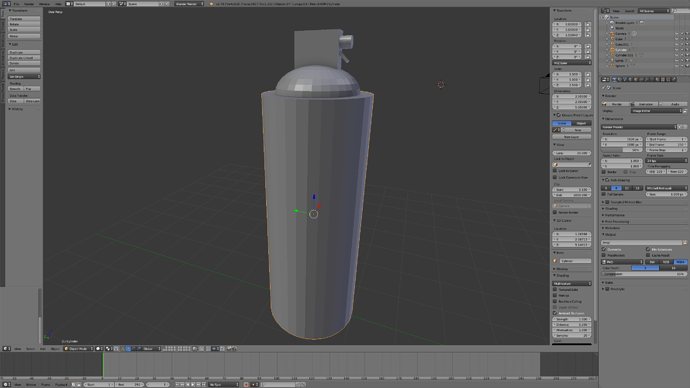Open the Window menu
690x388 pixels.
coord(44,4)
